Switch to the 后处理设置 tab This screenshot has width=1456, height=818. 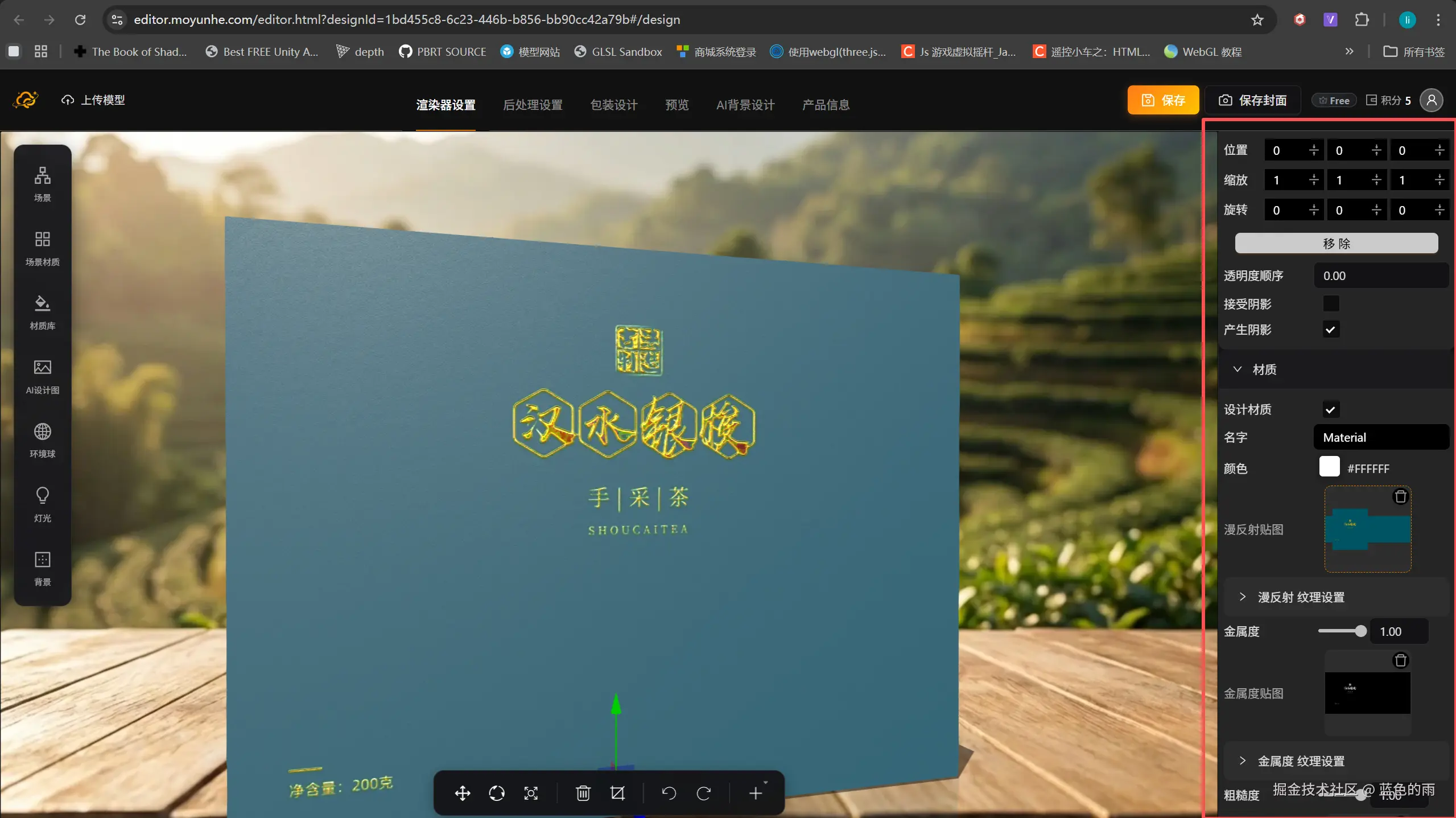click(533, 105)
